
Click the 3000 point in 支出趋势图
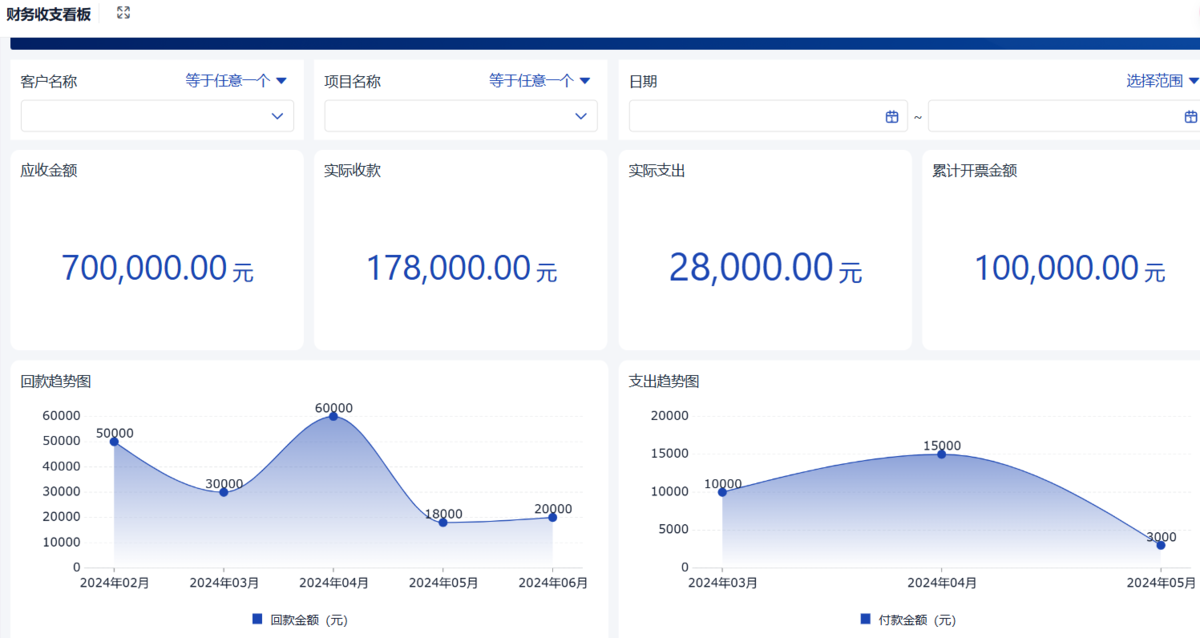pyautogui.click(x=1161, y=545)
